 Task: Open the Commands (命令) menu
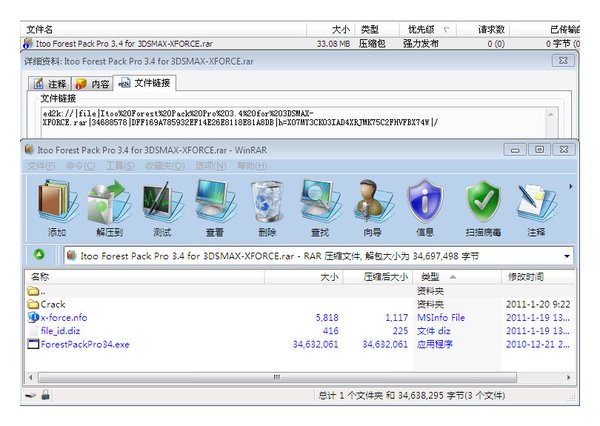(80, 166)
